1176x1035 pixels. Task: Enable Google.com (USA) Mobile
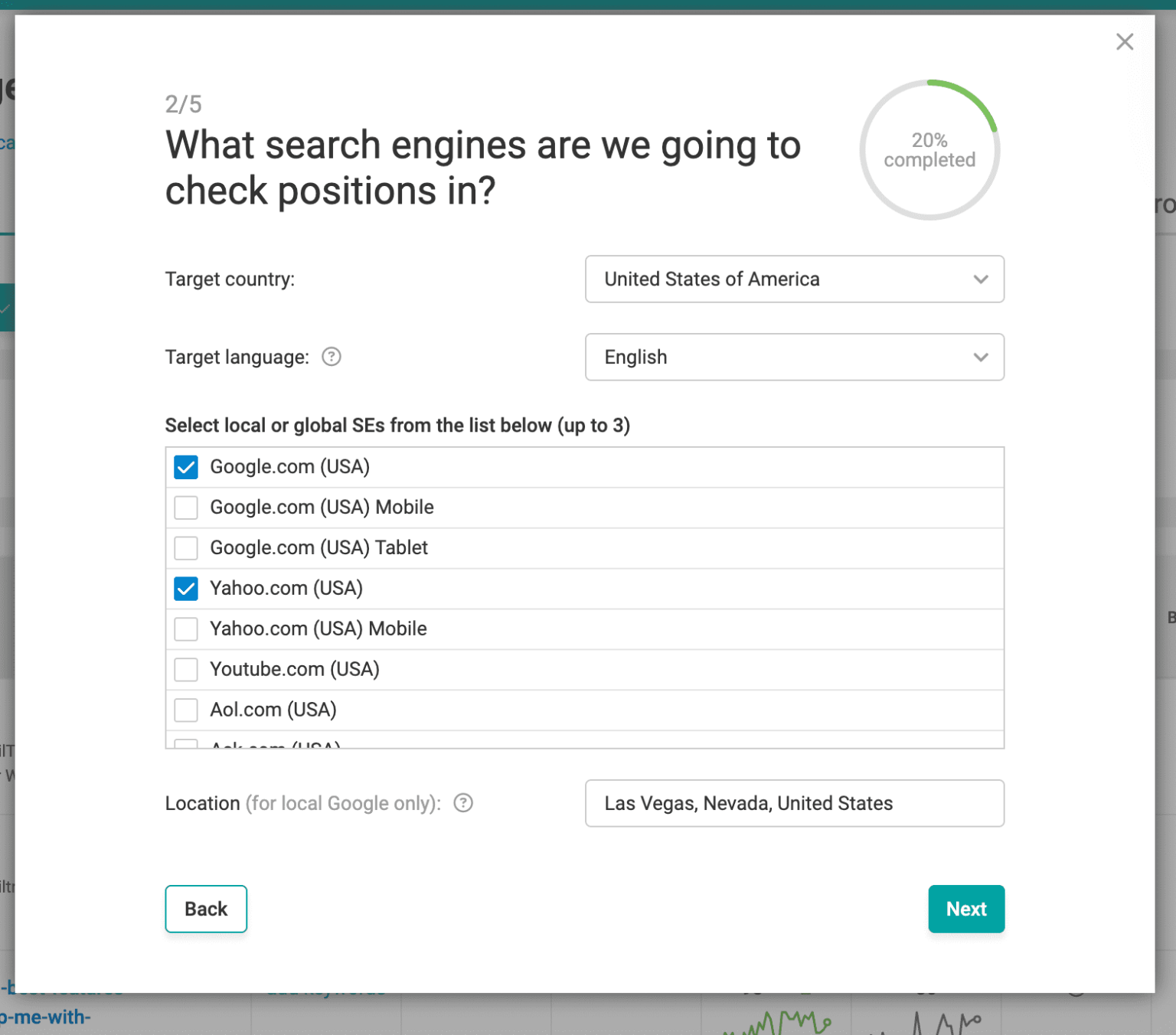point(185,507)
